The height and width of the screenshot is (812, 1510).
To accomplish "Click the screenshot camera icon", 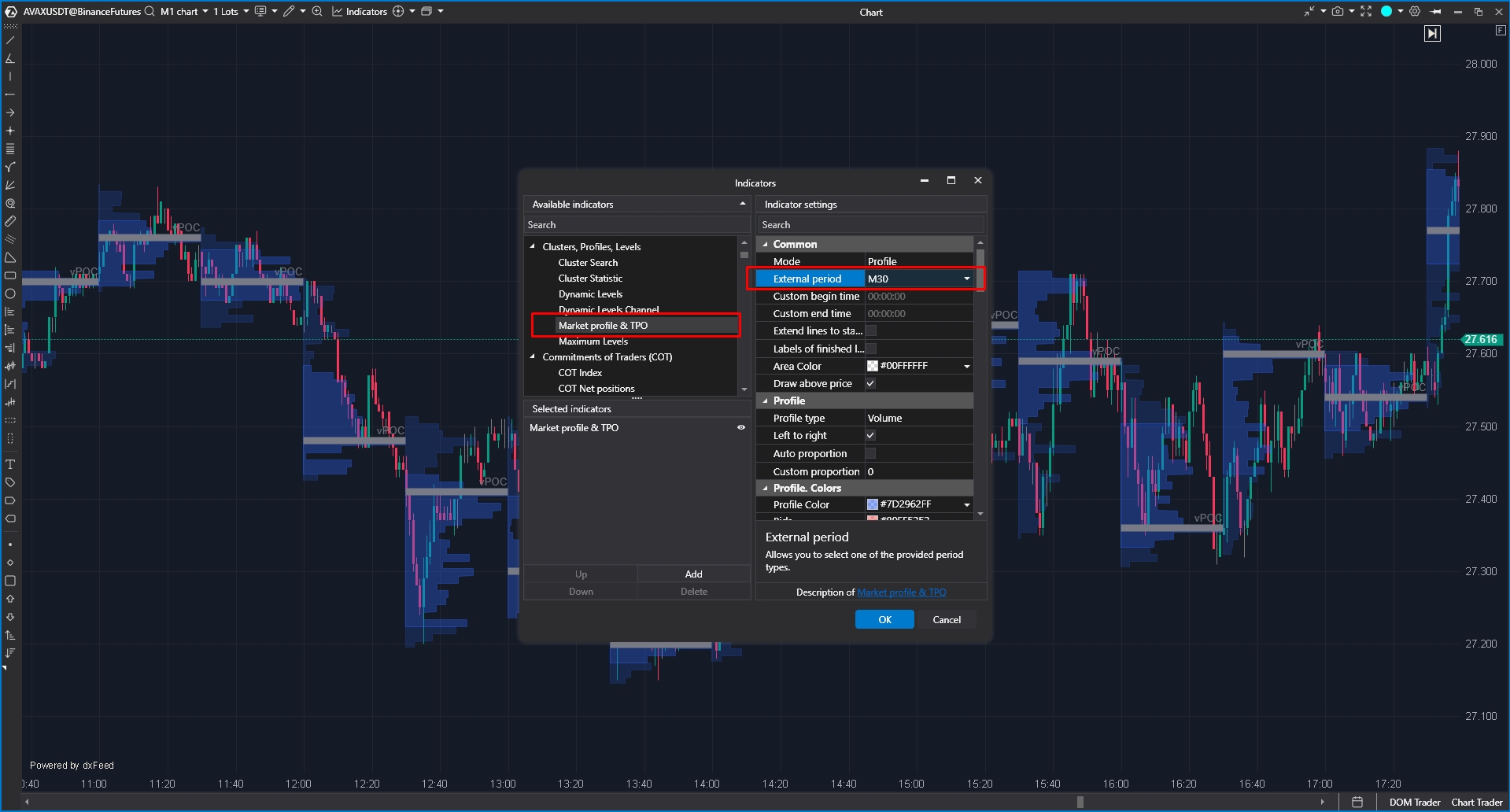I will [1337, 11].
